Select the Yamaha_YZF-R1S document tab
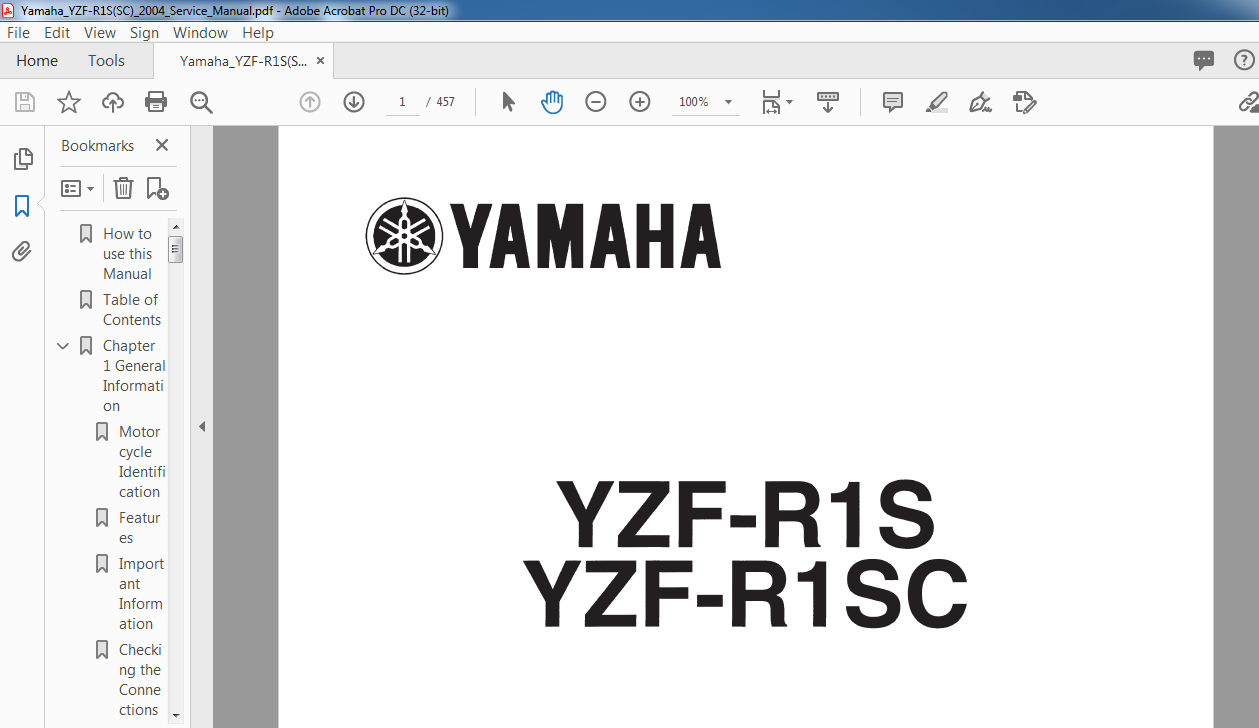This screenshot has width=1259, height=728. point(243,61)
